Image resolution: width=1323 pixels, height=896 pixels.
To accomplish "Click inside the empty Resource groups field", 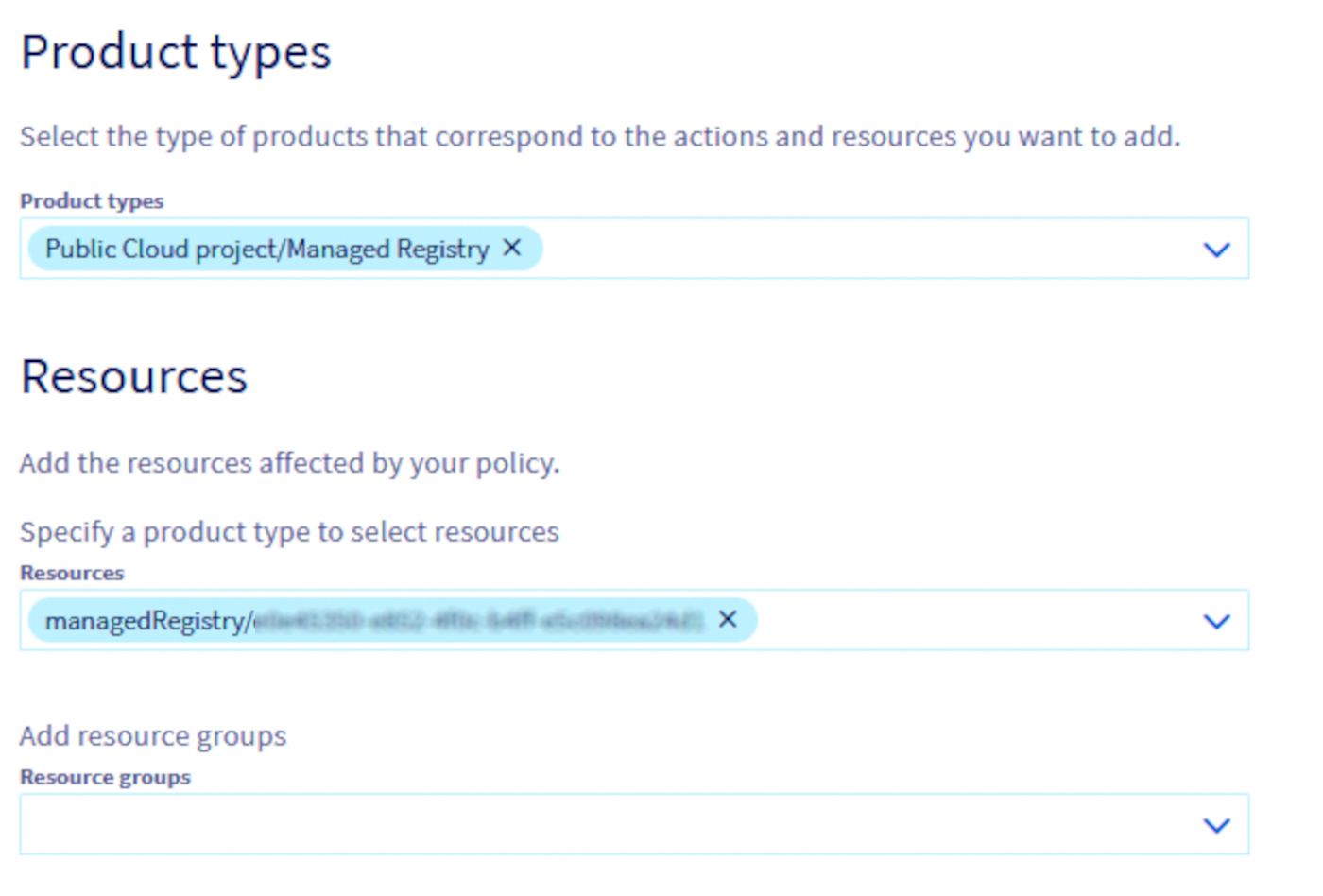I will [567, 824].
